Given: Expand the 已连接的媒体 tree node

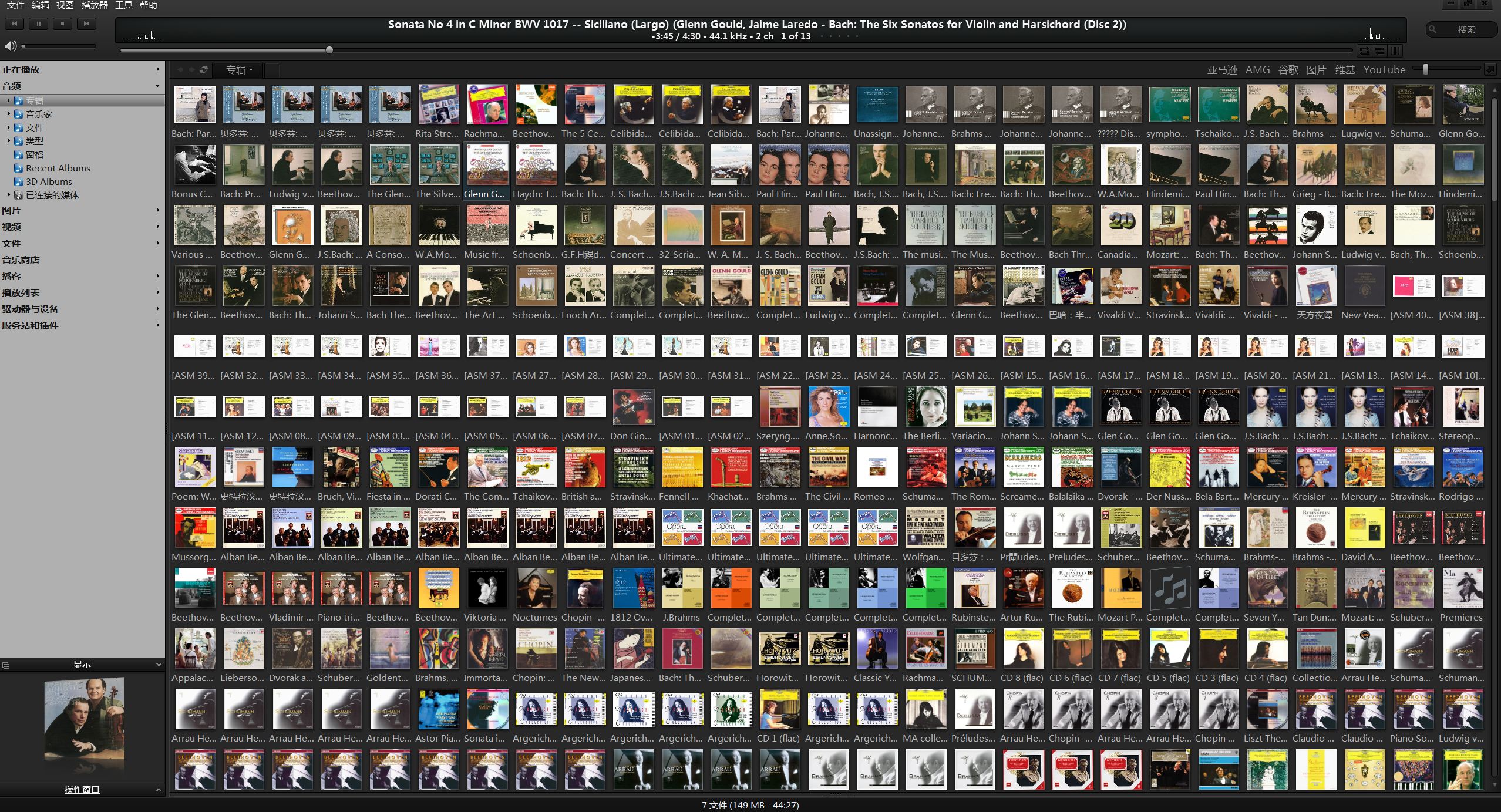Looking at the screenshot, I should (x=8, y=195).
